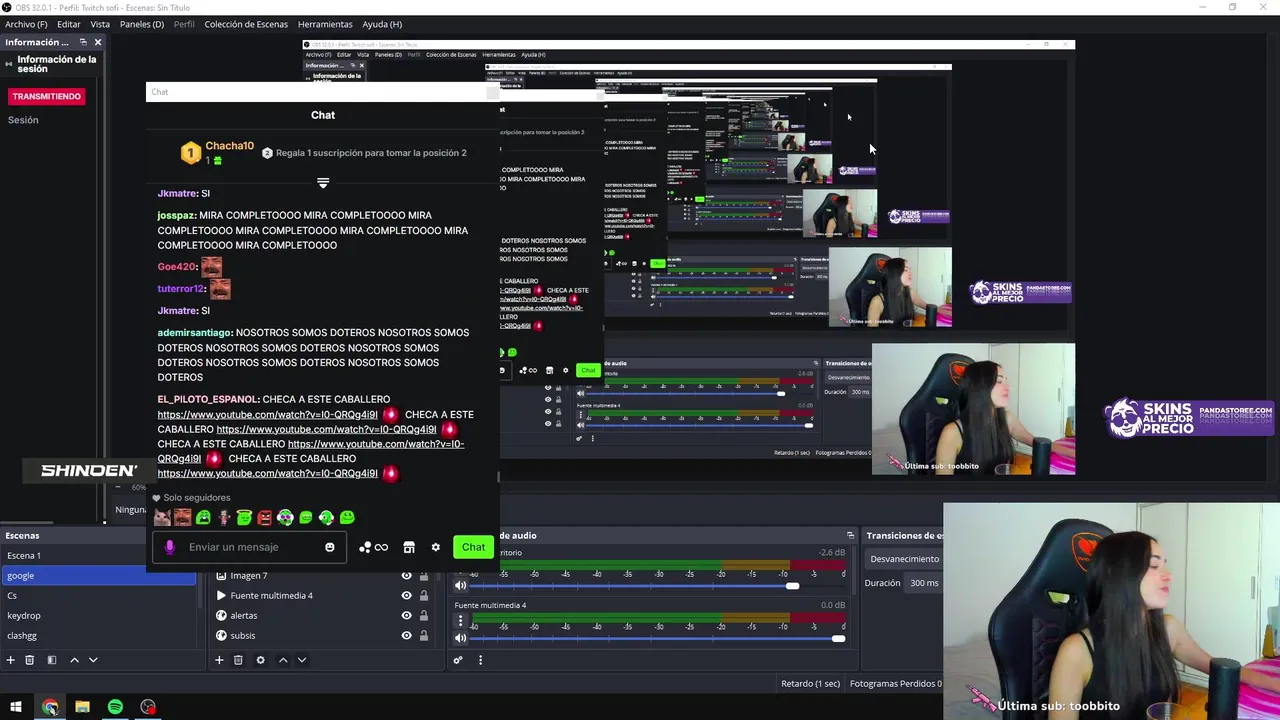
Task: Click username ademirsantiago in chat
Action: [195, 333]
